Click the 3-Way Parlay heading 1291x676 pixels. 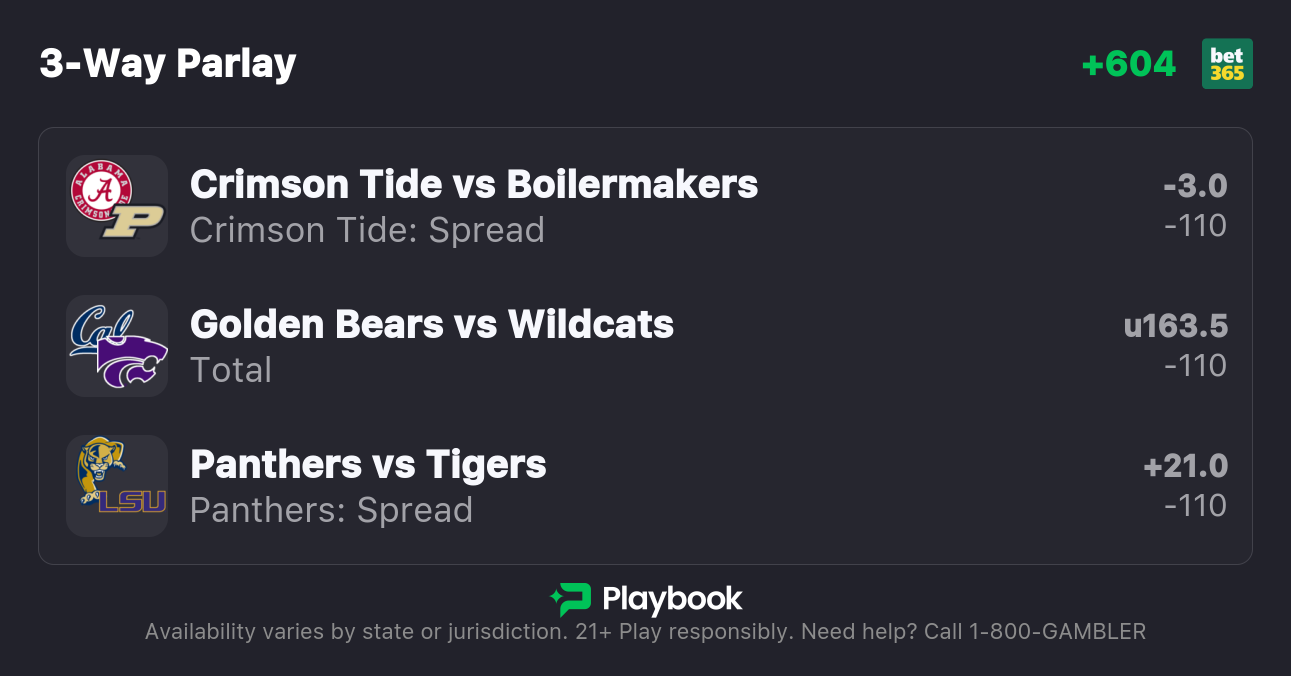pyautogui.click(x=168, y=64)
